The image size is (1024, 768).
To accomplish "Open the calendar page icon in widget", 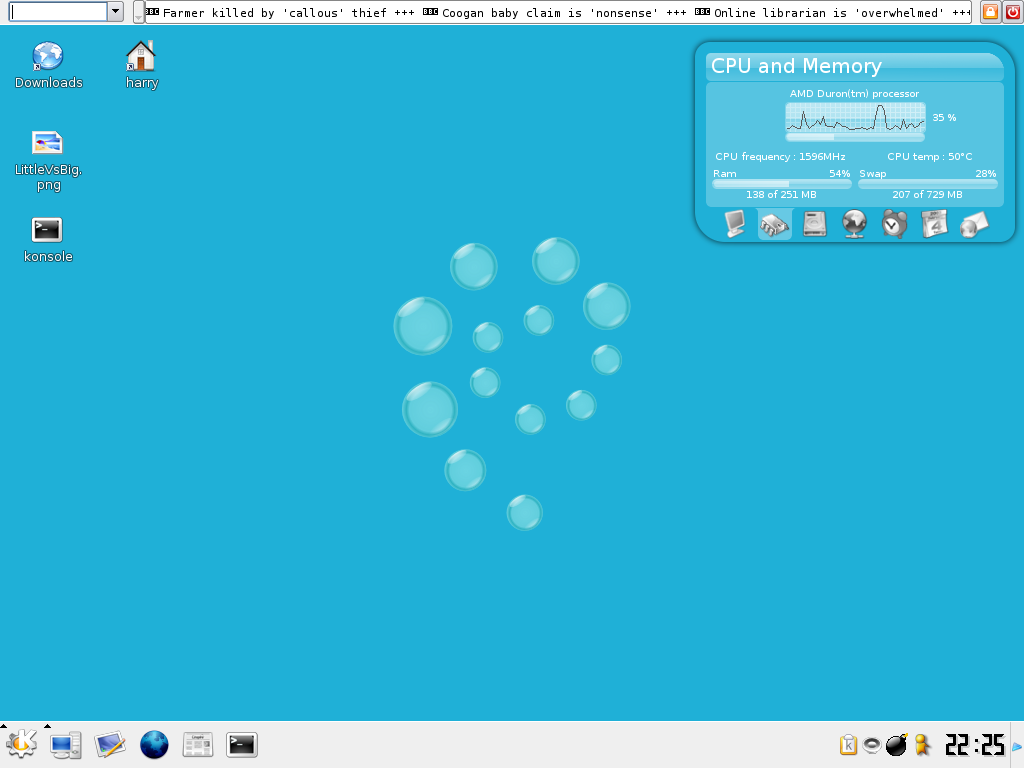I will [x=934, y=224].
